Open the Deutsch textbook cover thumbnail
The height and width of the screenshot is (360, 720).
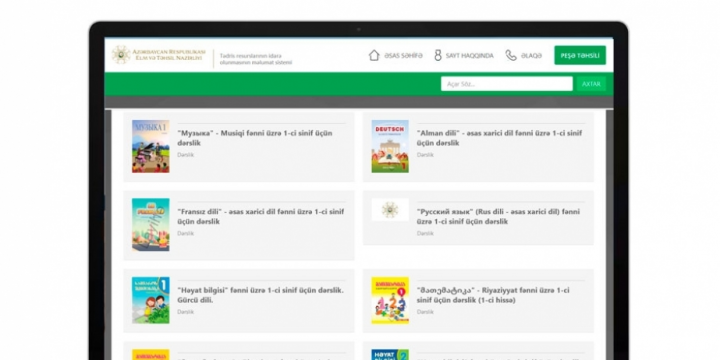coord(390,146)
